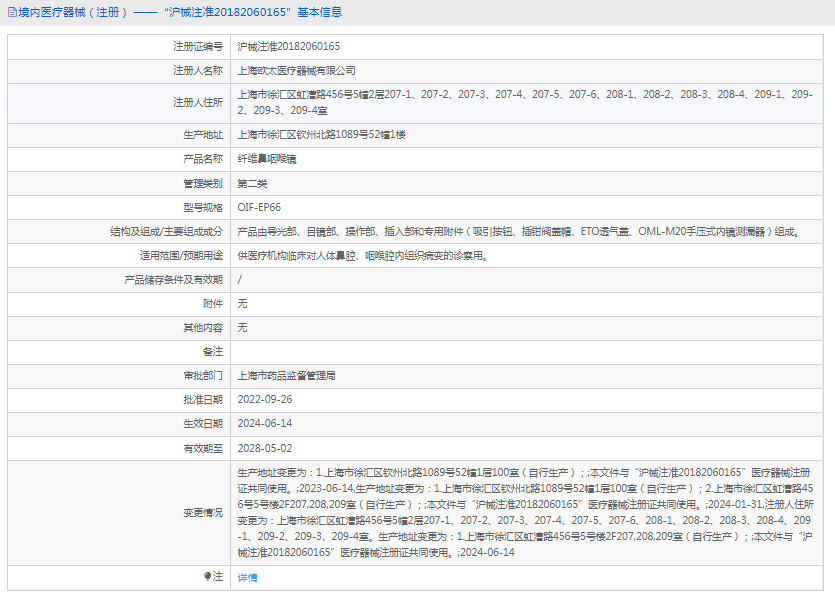This screenshot has height=596, width=835.
Task: Click 上海市徐汇区钦州北路1089号52幢1楼 in 生产地址 row
Action: pyautogui.click(x=322, y=135)
